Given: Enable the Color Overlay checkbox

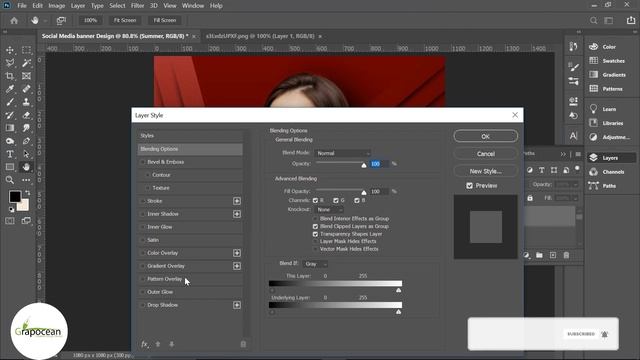Looking at the screenshot, I should pos(142,253).
